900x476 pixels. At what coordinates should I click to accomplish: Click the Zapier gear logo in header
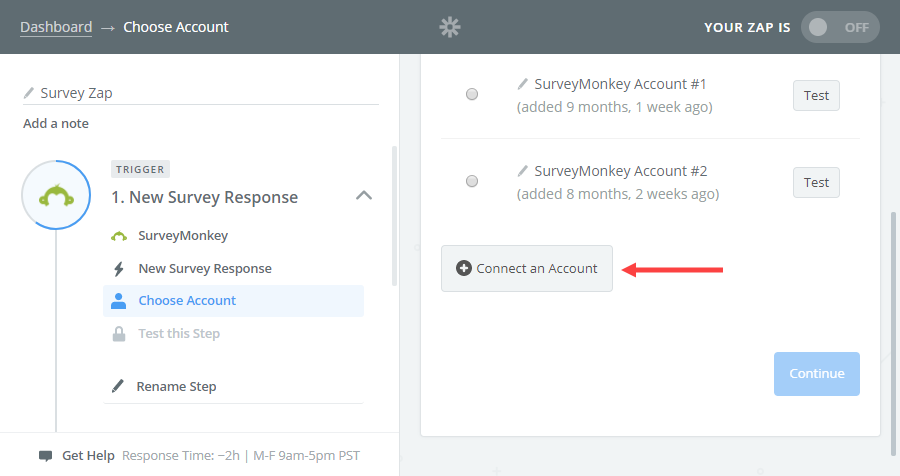click(450, 27)
